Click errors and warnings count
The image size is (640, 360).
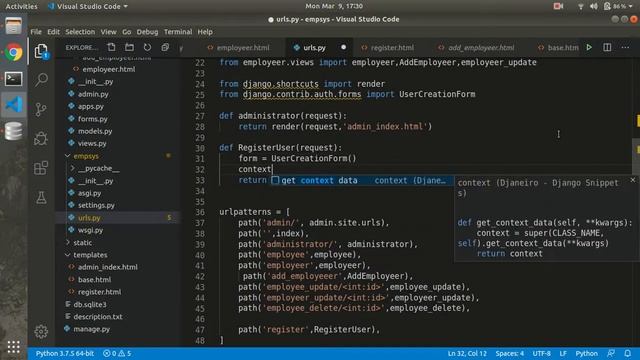pyautogui.click(x=117, y=353)
